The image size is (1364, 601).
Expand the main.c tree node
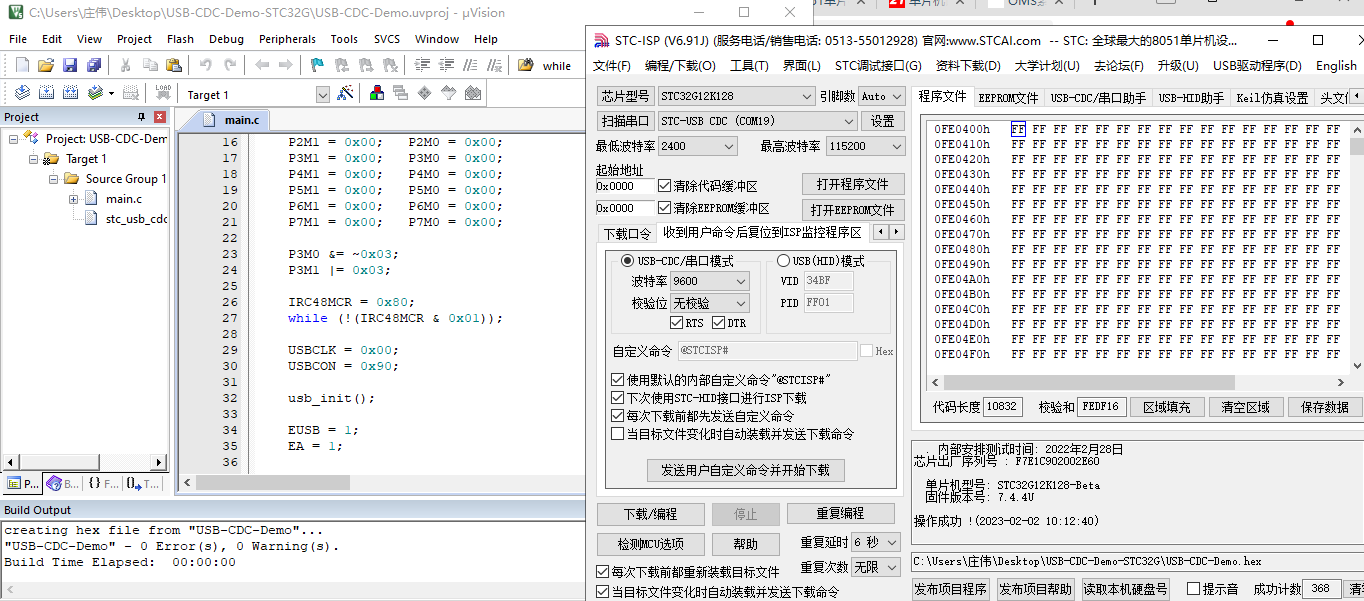pos(74,199)
